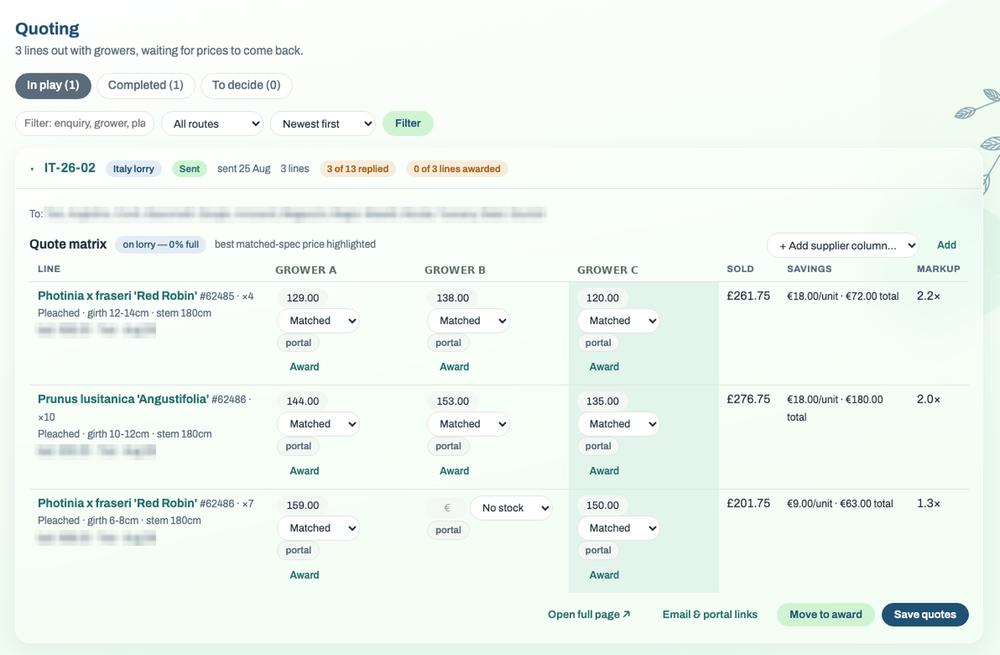Edit Grower A price 144.00
This screenshot has width=1000, height=655.
tap(303, 401)
